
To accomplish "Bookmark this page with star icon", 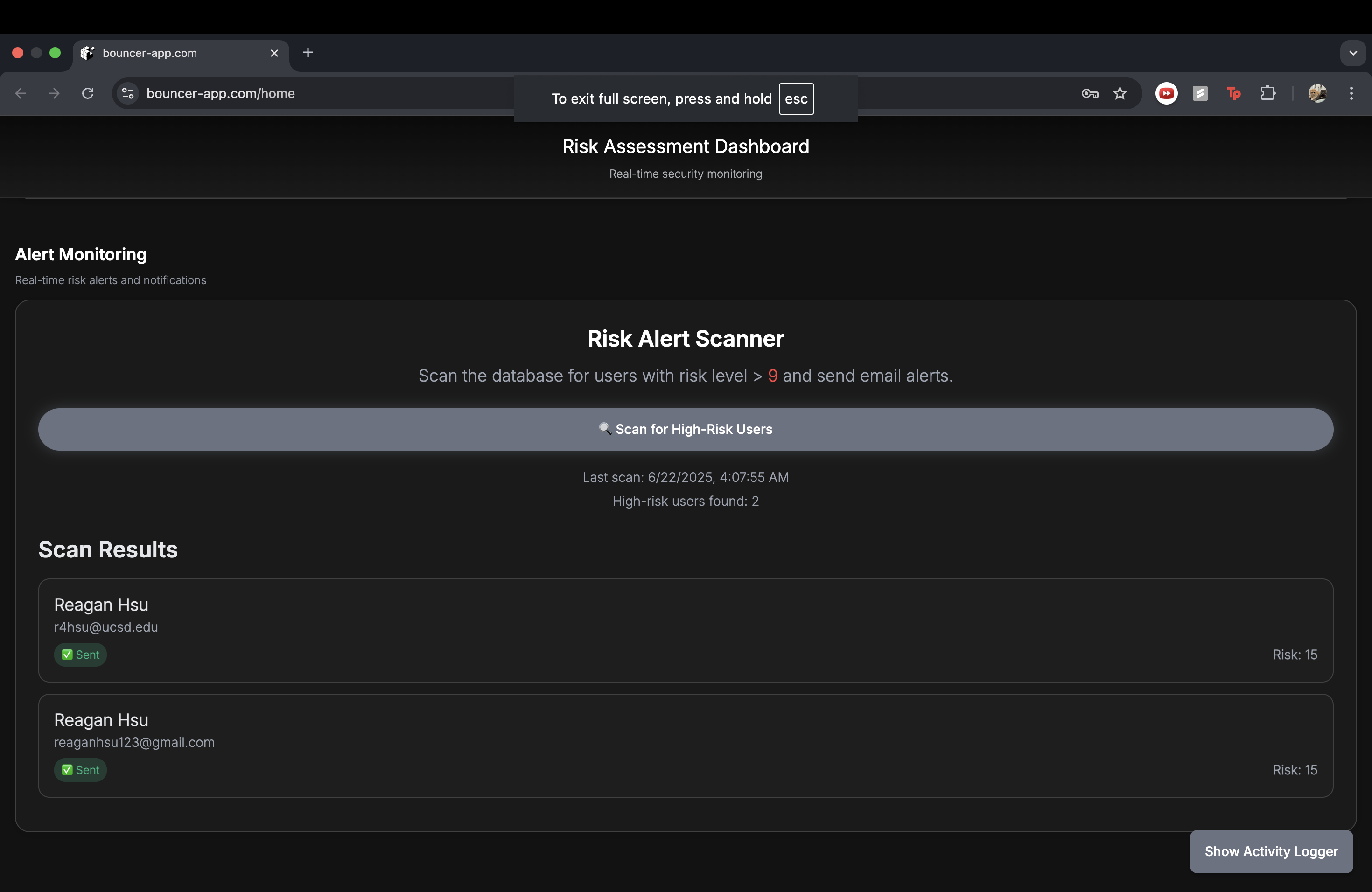I will coord(1120,93).
